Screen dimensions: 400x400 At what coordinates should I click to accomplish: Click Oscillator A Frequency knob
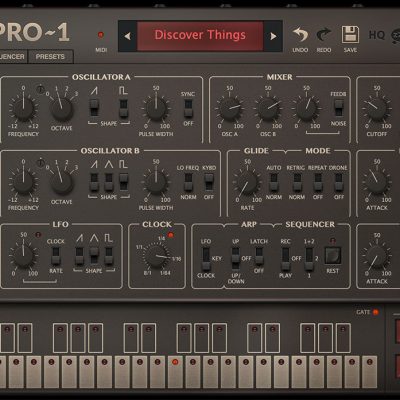point(23,108)
